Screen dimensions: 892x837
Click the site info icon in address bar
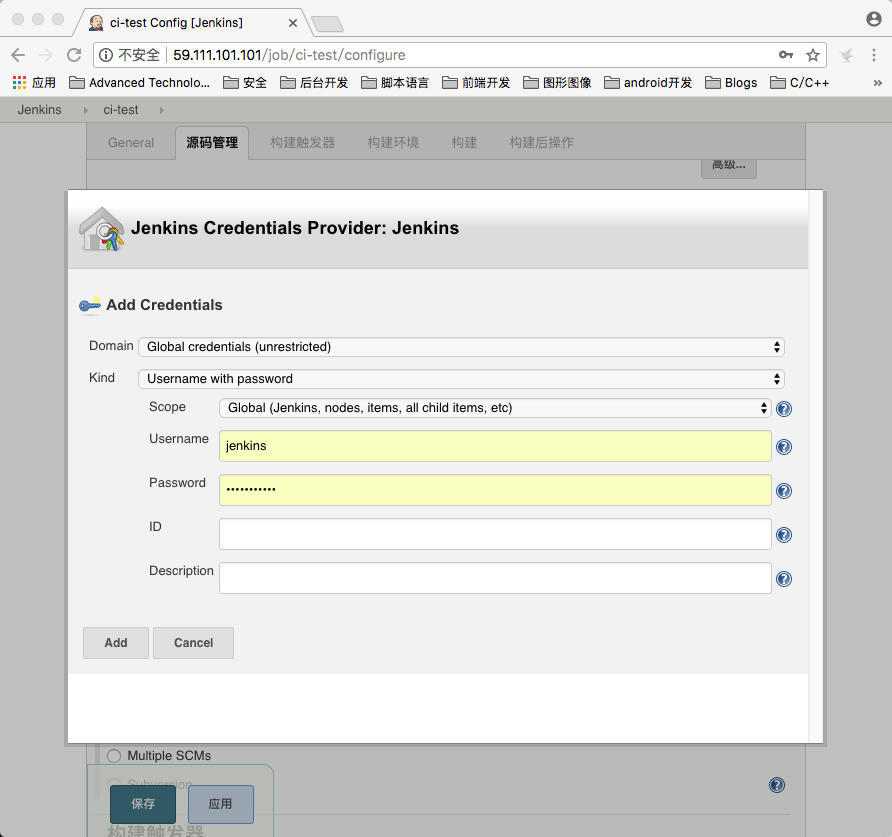pyautogui.click(x=106, y=55)
